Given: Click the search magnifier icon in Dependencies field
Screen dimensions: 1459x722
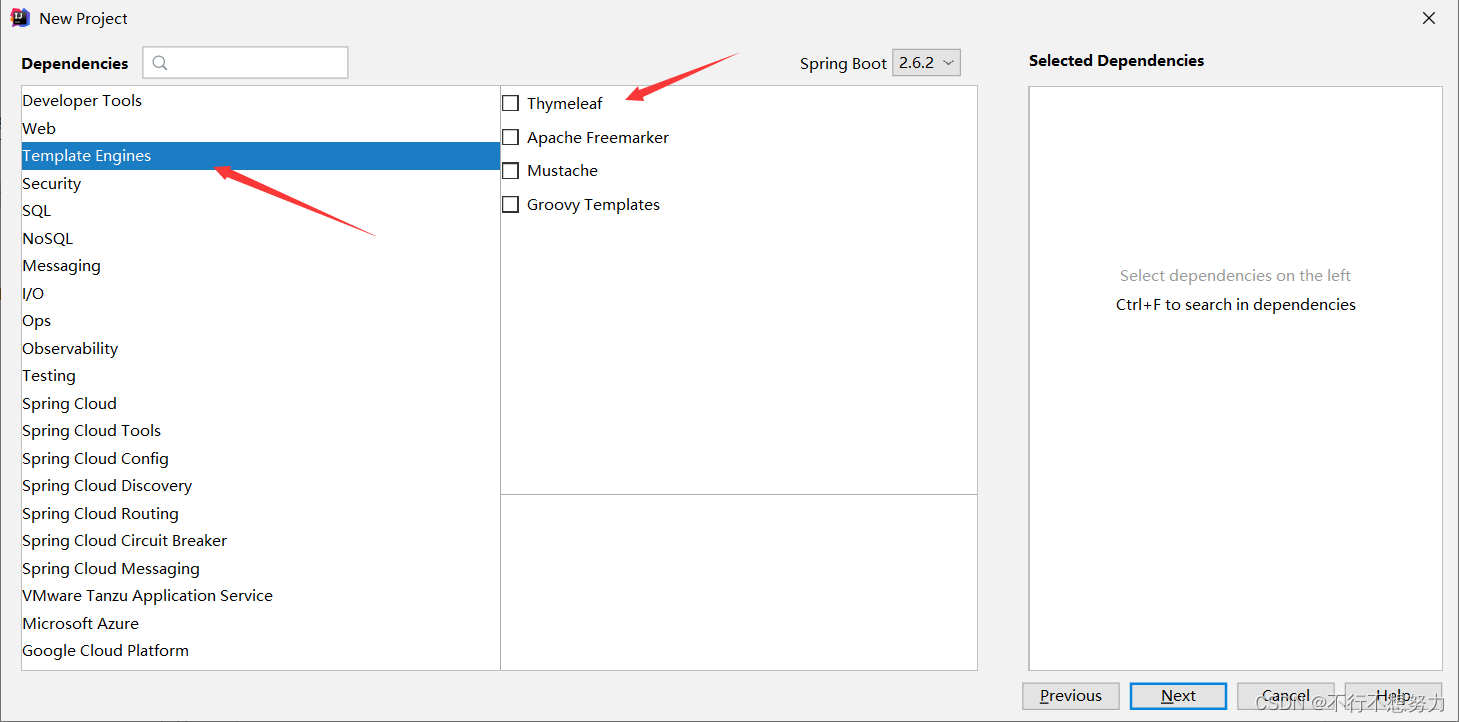Looking at the screenshot, I should 161,63.
